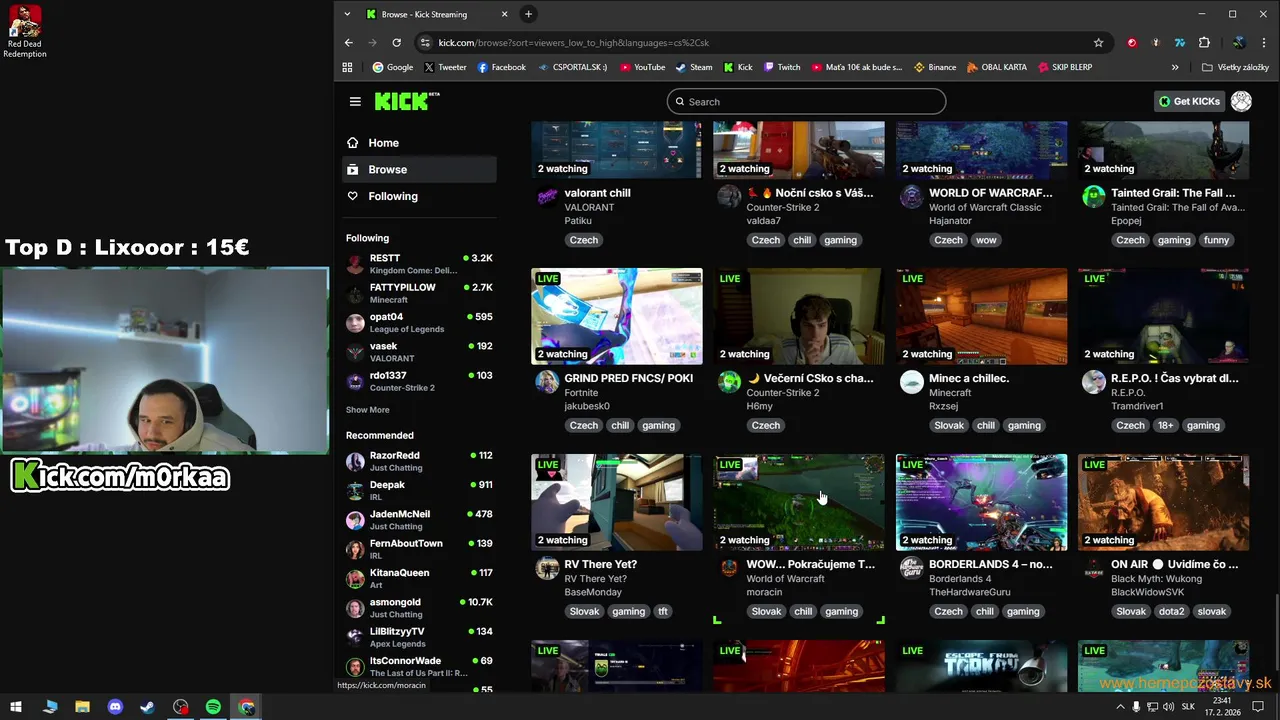This screenshot has height=720, width=1280.
Task: Expand hidden bookmarks with the double chevron
Action: (1175, 67)
